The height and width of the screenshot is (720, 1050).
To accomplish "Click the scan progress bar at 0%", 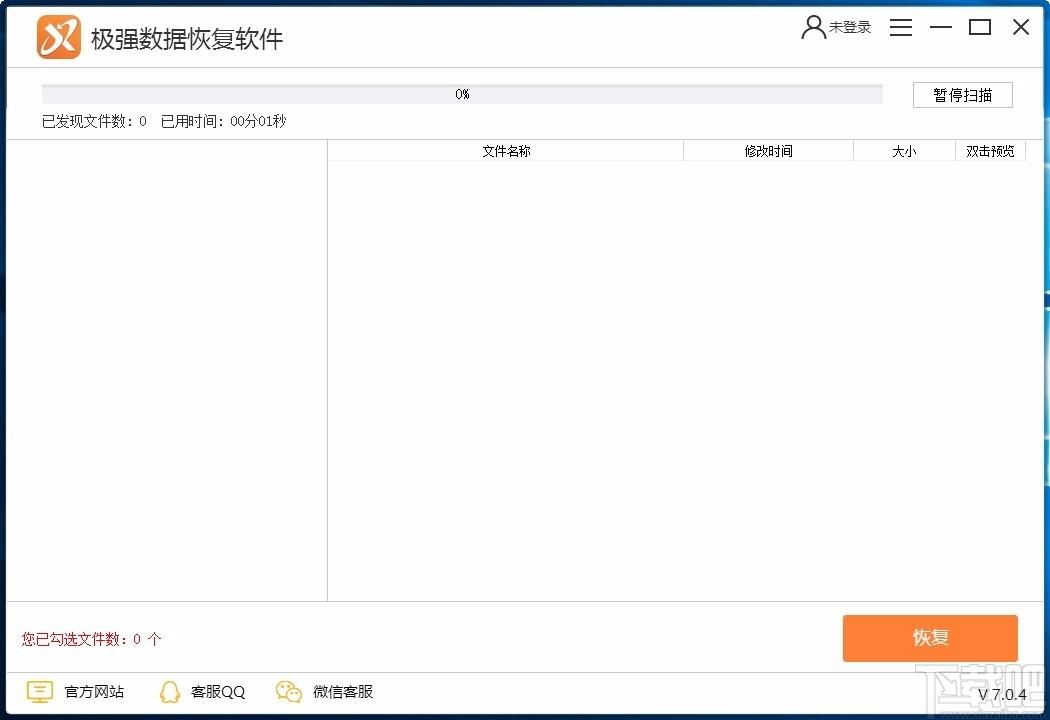I will pyautogui.click(x=462, y=94).
